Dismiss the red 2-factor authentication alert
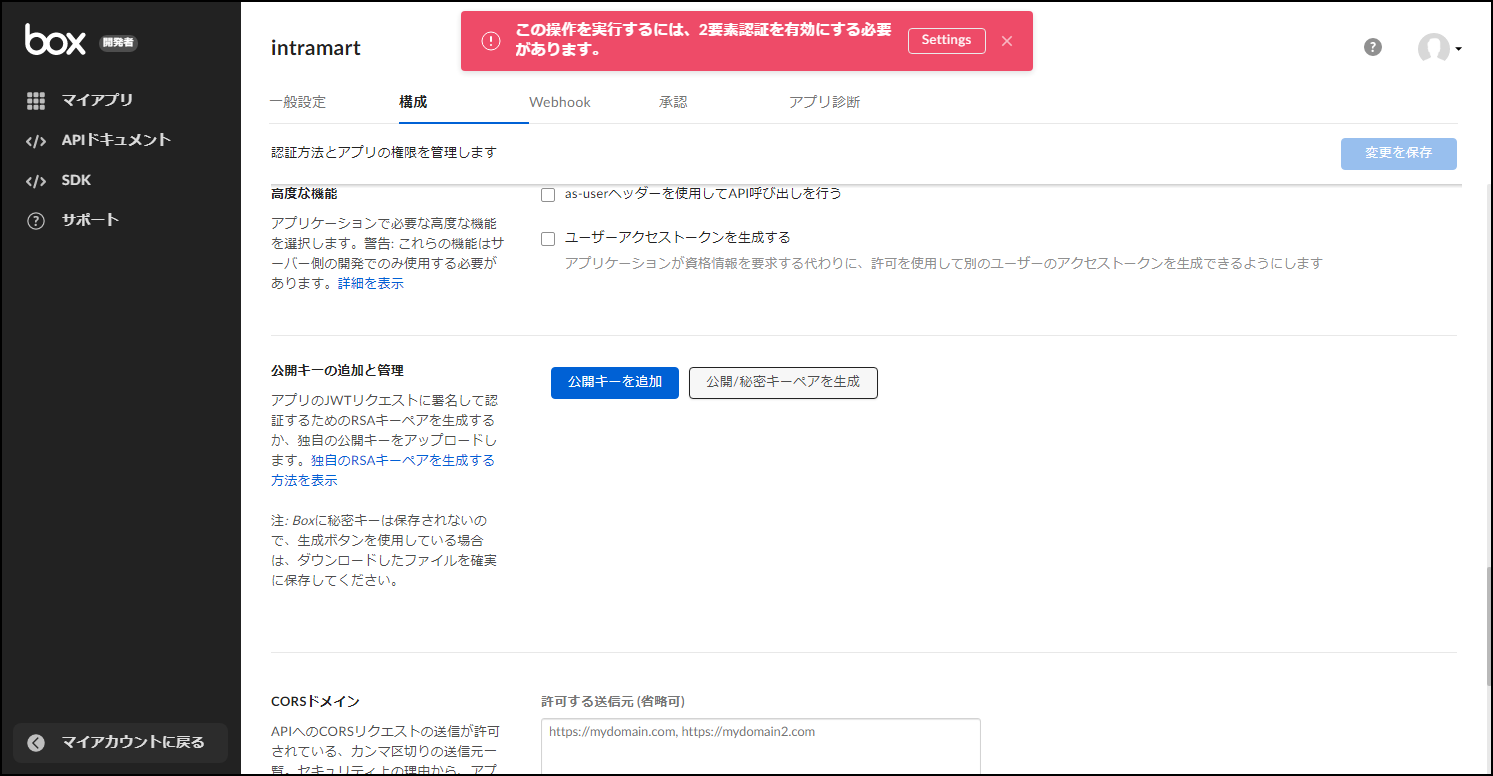 1007,41
